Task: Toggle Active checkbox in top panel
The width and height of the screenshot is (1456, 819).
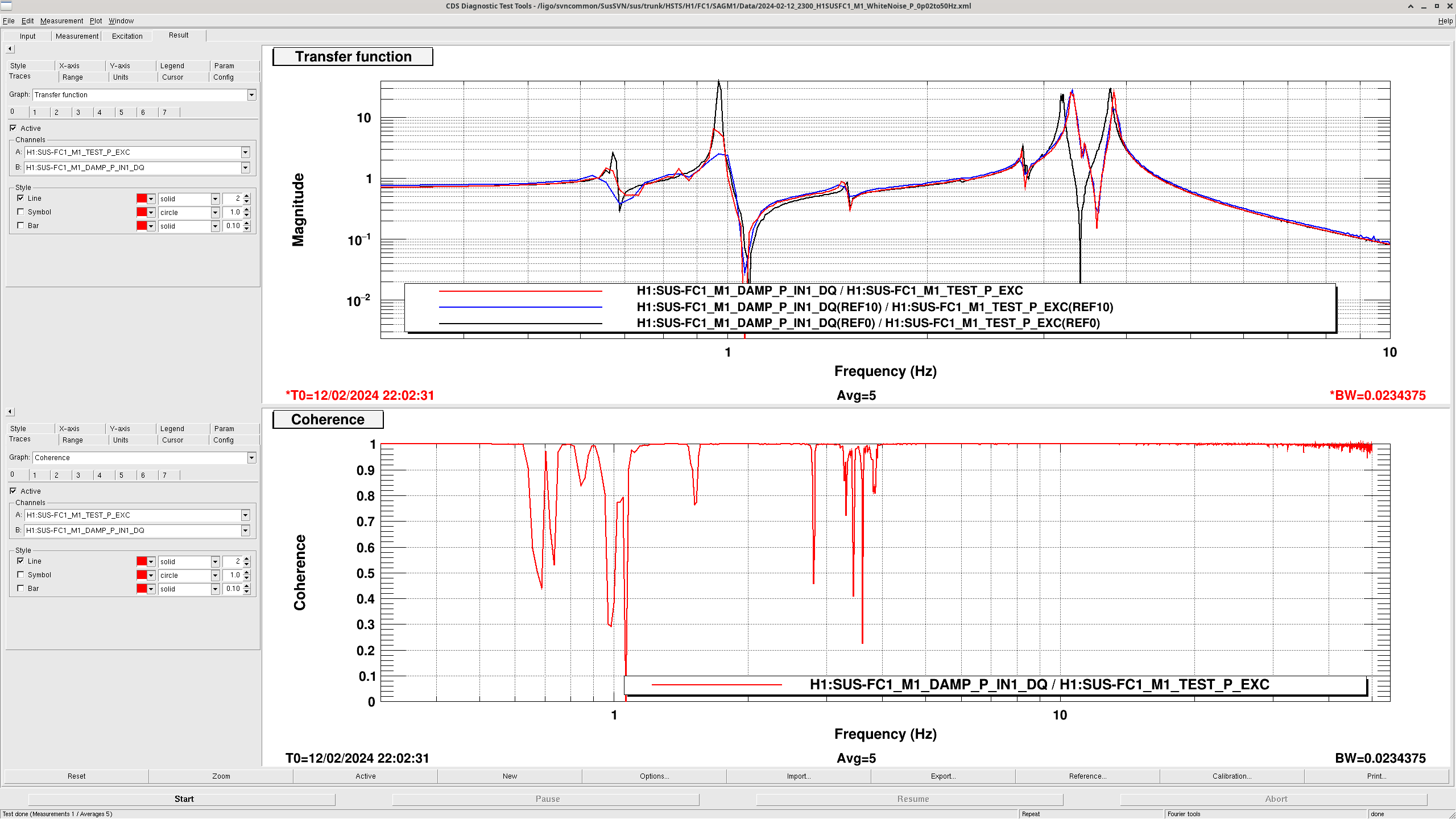Action: [13, 128]
